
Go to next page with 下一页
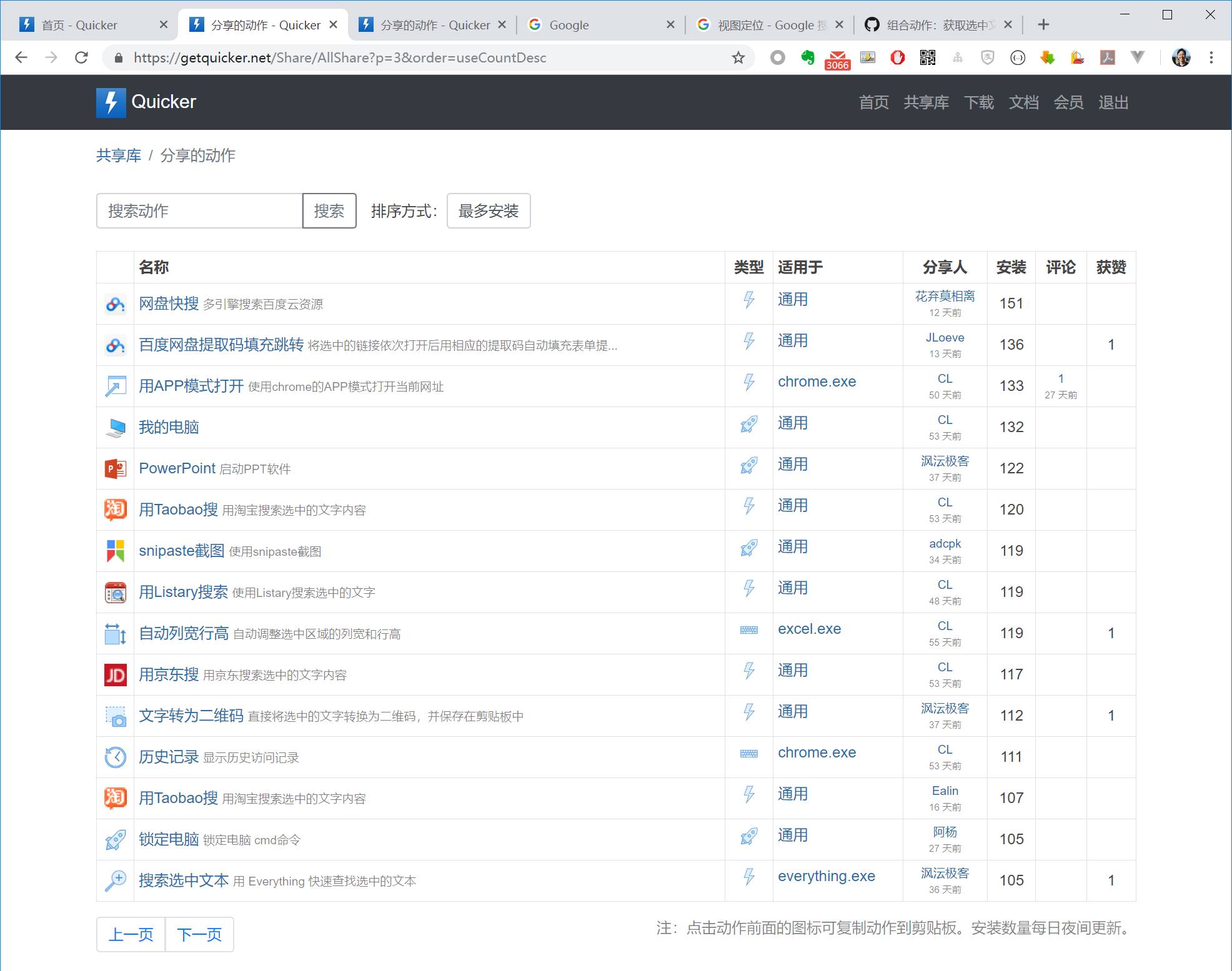point(199,934)
